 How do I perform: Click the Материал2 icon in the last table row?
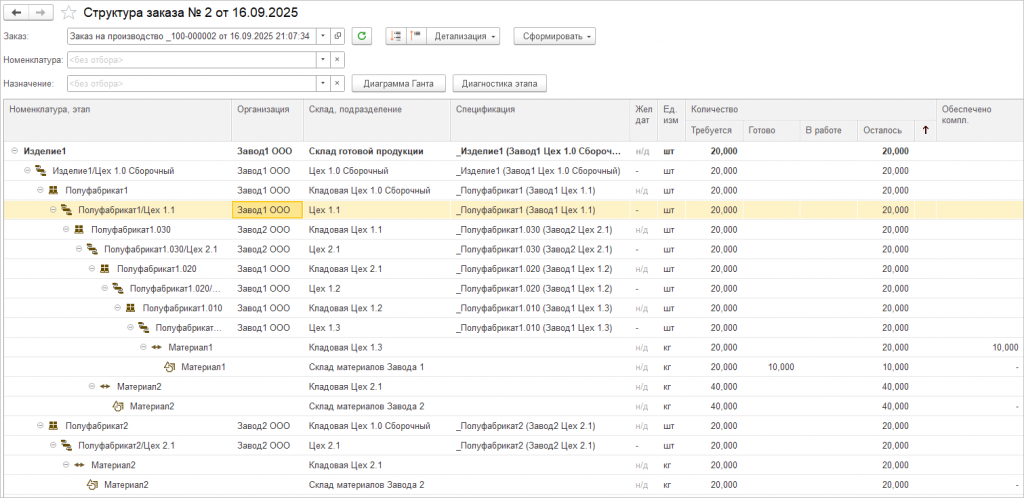click(x=93, y=484)
